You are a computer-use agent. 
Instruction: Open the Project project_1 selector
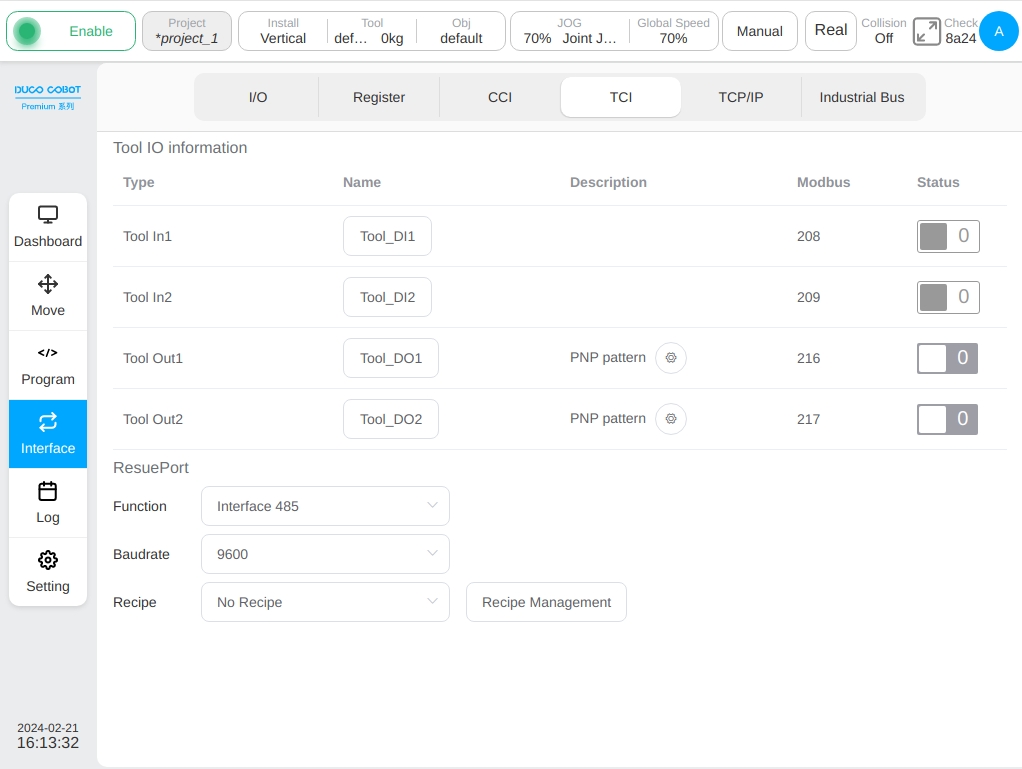click(x=186, y=31)
